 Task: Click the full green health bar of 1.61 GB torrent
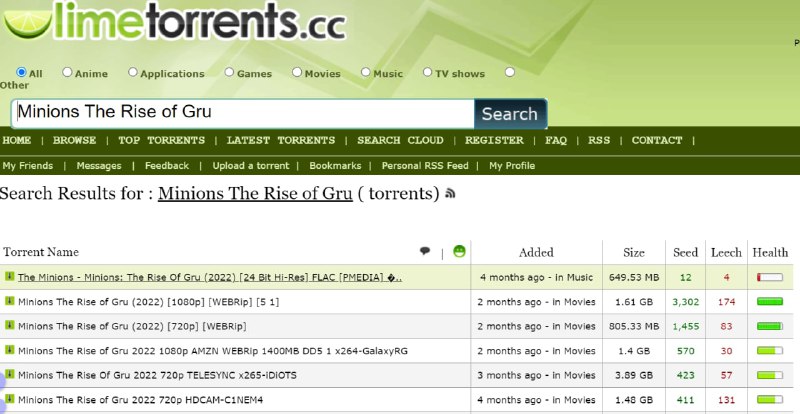click(770, 302)
